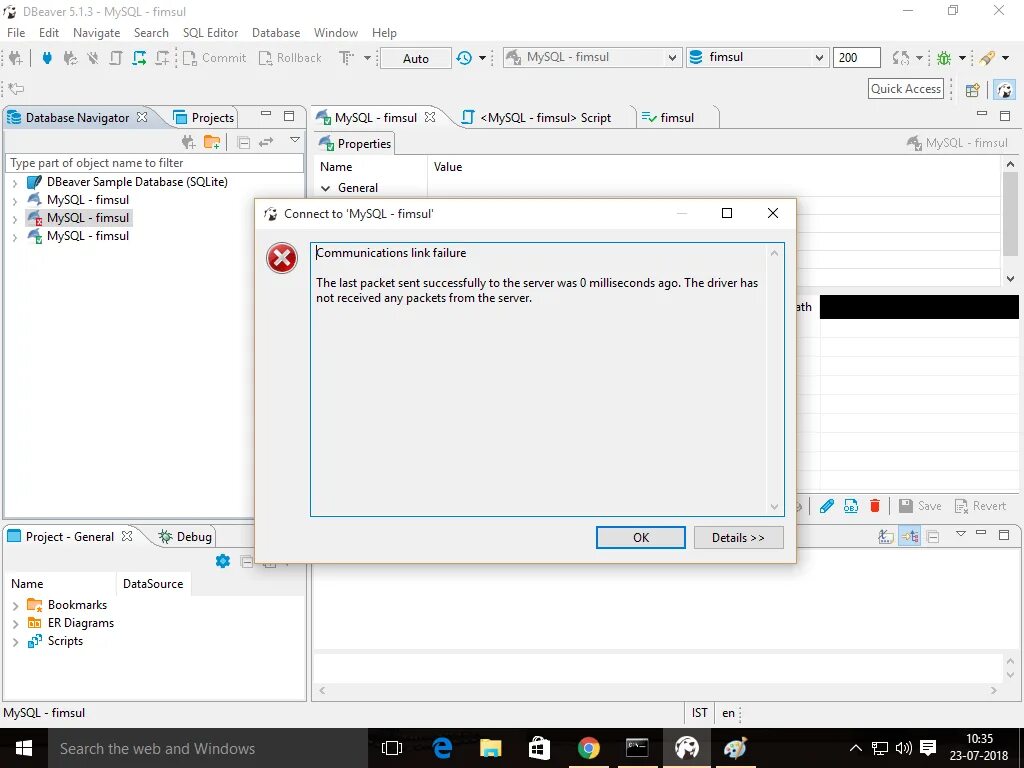This screenshot has width=1024, height=768.
Task: Click the blue pencil edit icon
Action: [827, 505]
